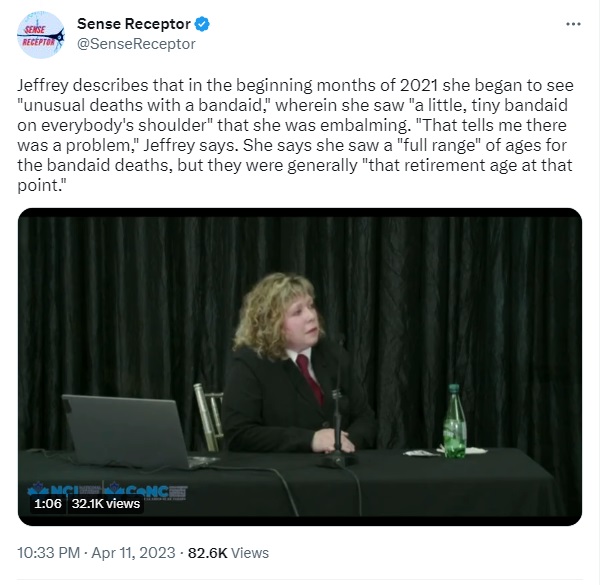View the 82.6K Views analytics count
Image resolution: width=600 pixels, height=585 pixels.
pyautogui.click(x=228, y=553)
